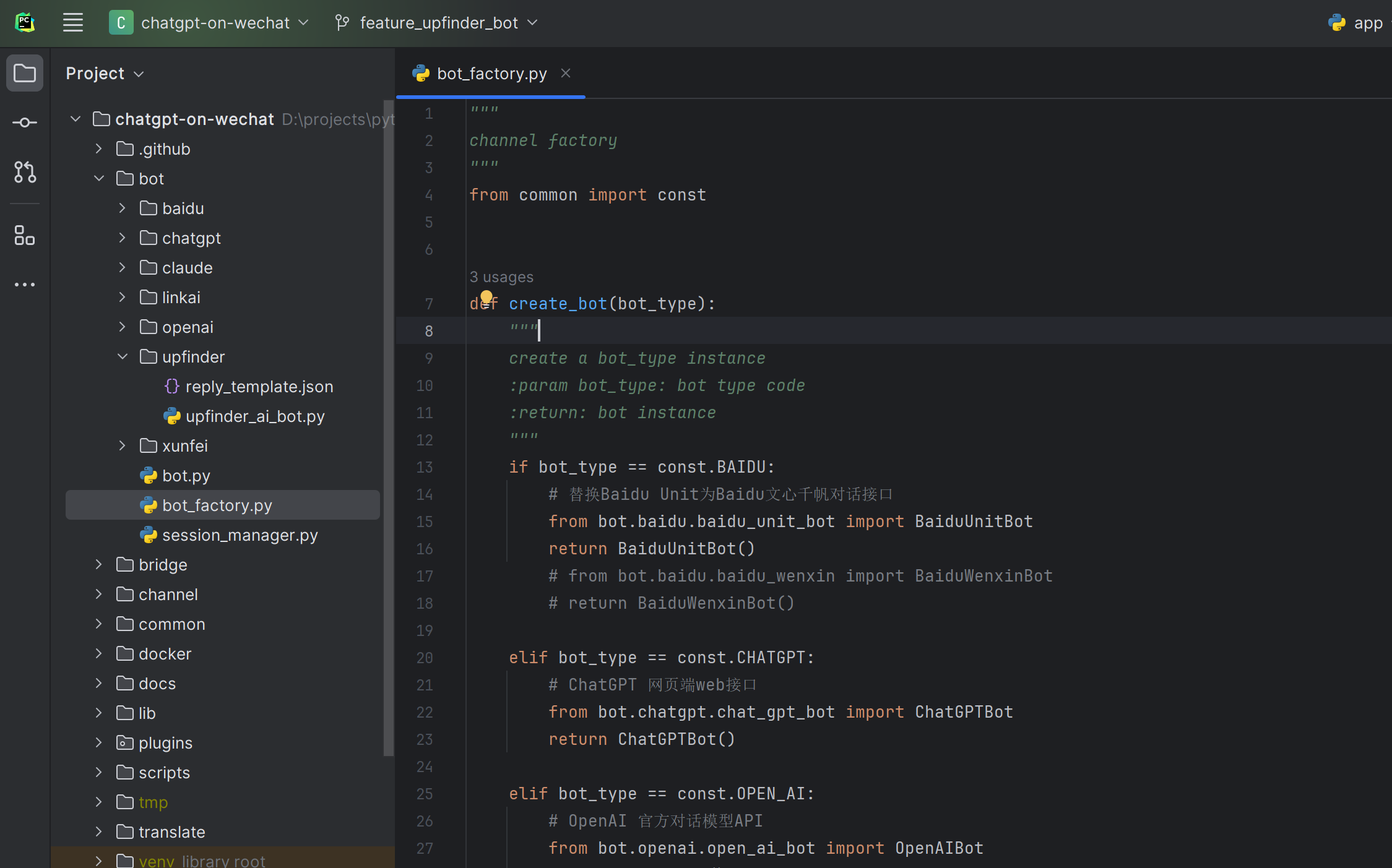Viewport: 1392px width, 868px height.
Task: Expand the plugins folder
Action: coord(99,742)
